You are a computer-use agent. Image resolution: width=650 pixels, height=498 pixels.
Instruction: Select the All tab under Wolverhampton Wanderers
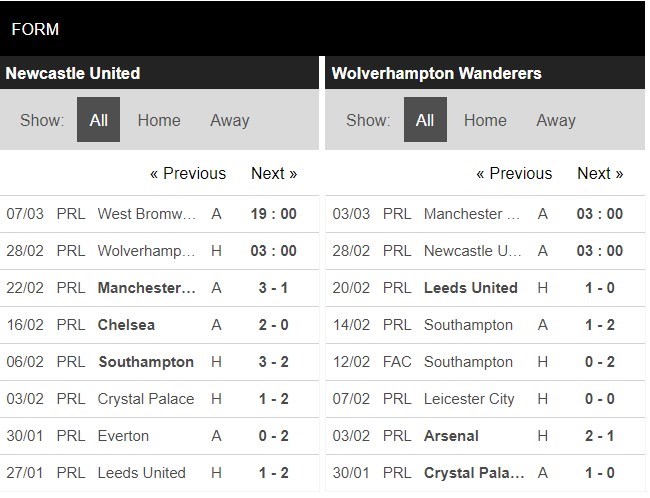(425, 120)
